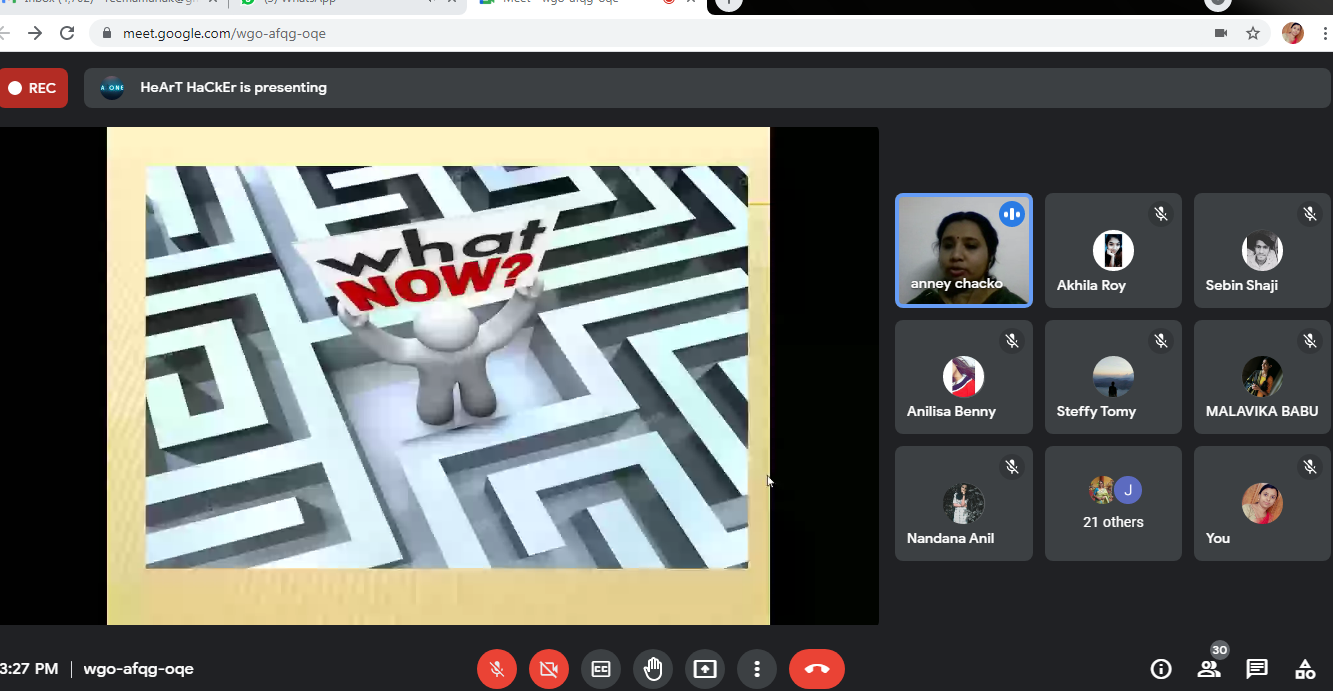Image resolution: width=1333 pixels, height=691 pixels.
Task: Show the participants list with 30 people
Action: pyautogui.click(x=1209, y=669)
